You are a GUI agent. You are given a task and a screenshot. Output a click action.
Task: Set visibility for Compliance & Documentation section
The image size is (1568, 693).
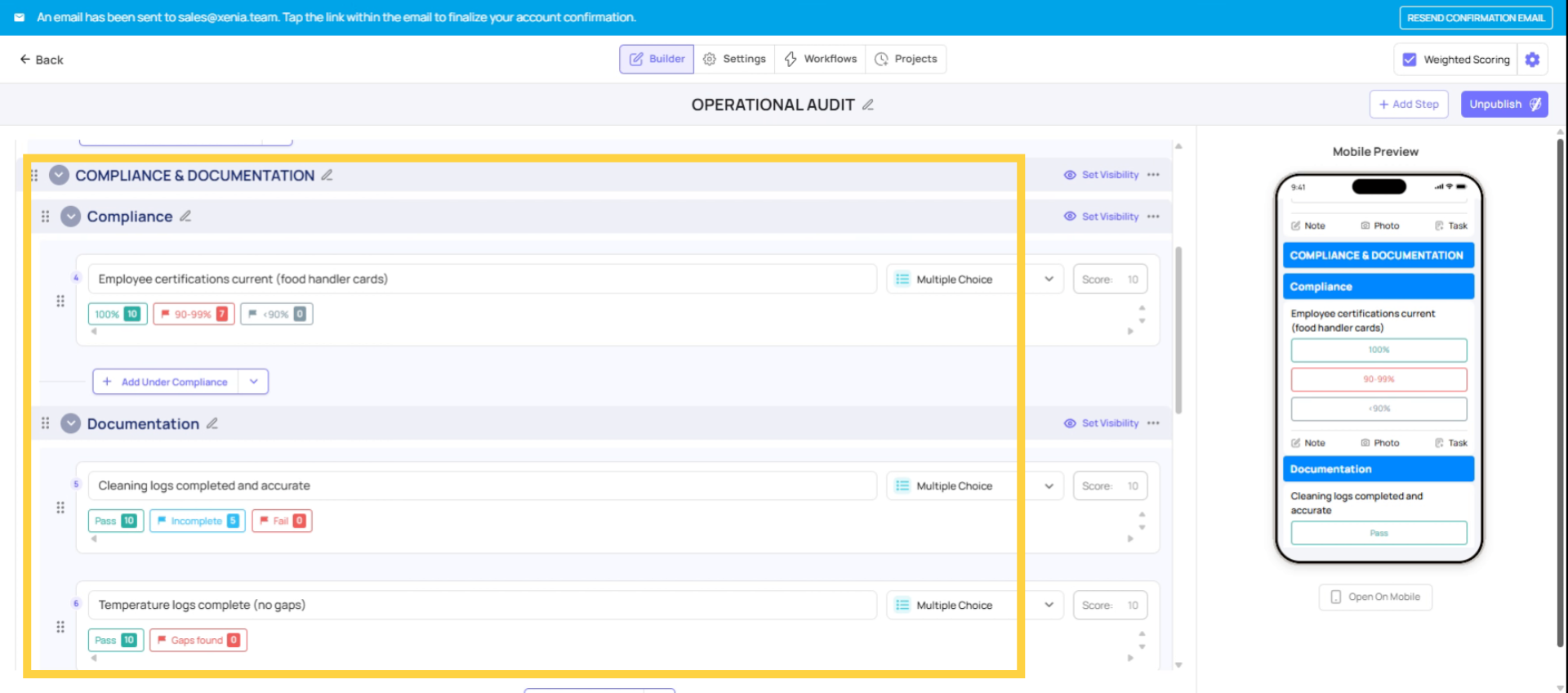click(x=1101, y=175)
